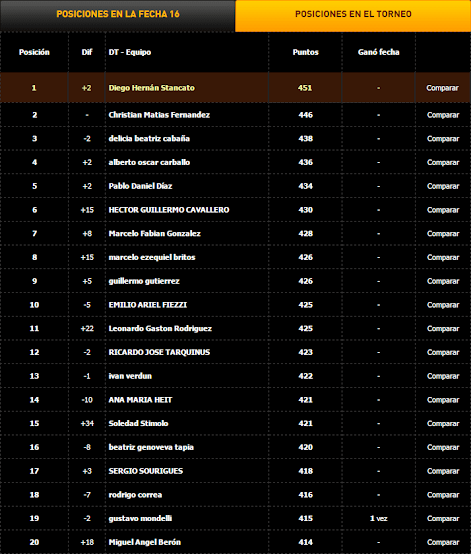Compare with Miguel Angel Berón
471x554 pixels.
[443, 542]
